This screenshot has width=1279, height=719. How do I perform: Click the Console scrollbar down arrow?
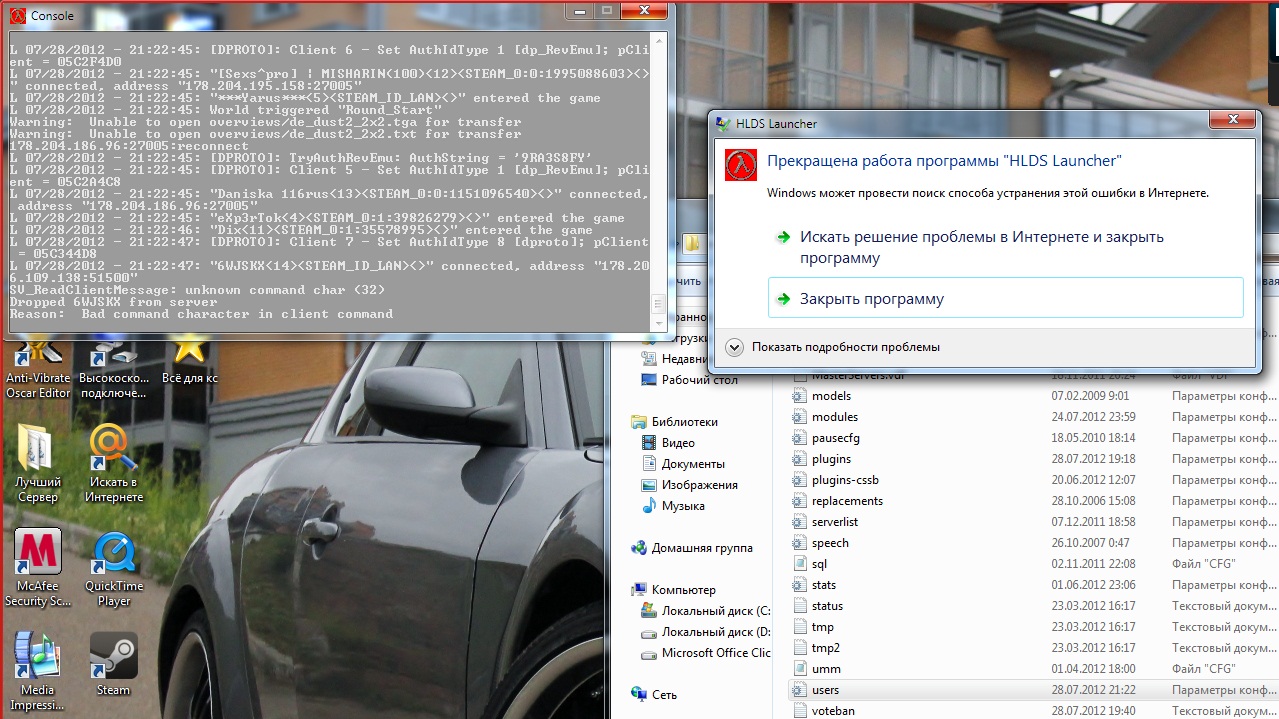[657, 324]
